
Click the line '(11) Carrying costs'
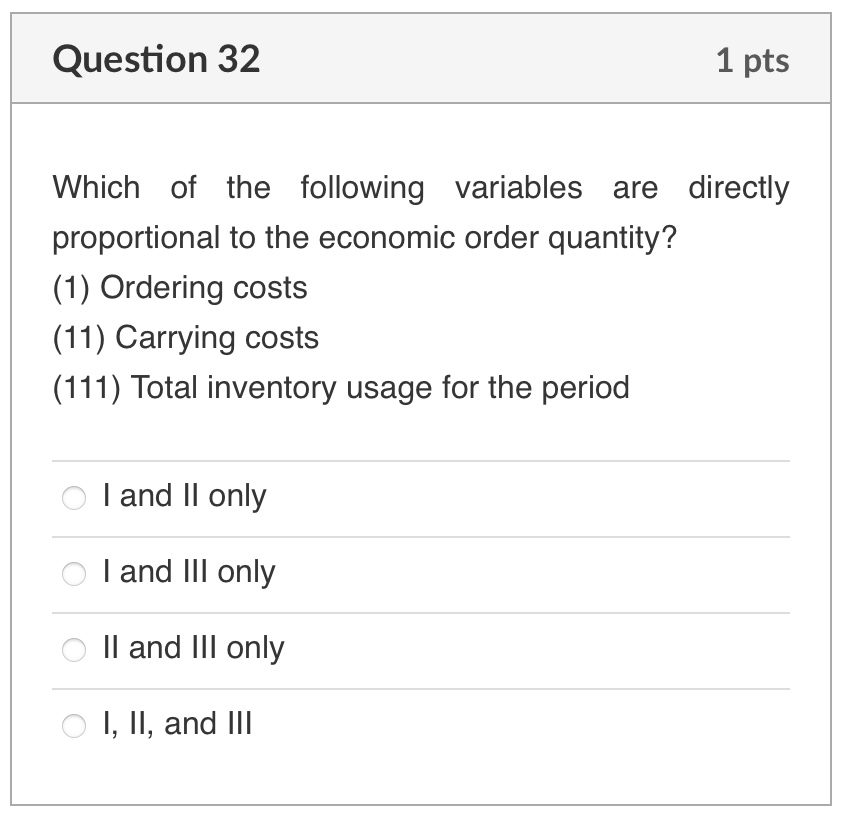tap(186, 338)
